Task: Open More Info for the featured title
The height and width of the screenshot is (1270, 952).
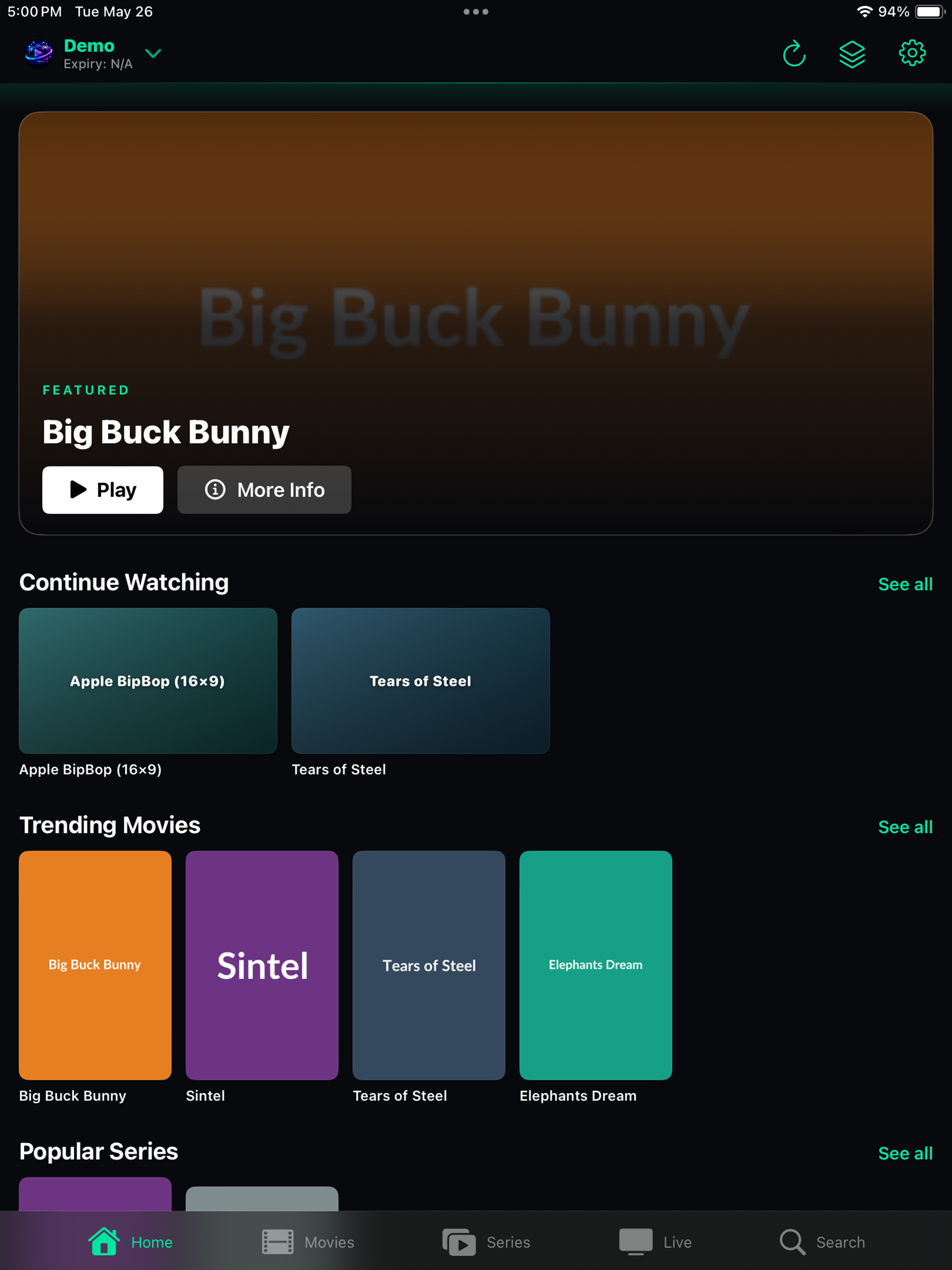Action: coord(264,490)
